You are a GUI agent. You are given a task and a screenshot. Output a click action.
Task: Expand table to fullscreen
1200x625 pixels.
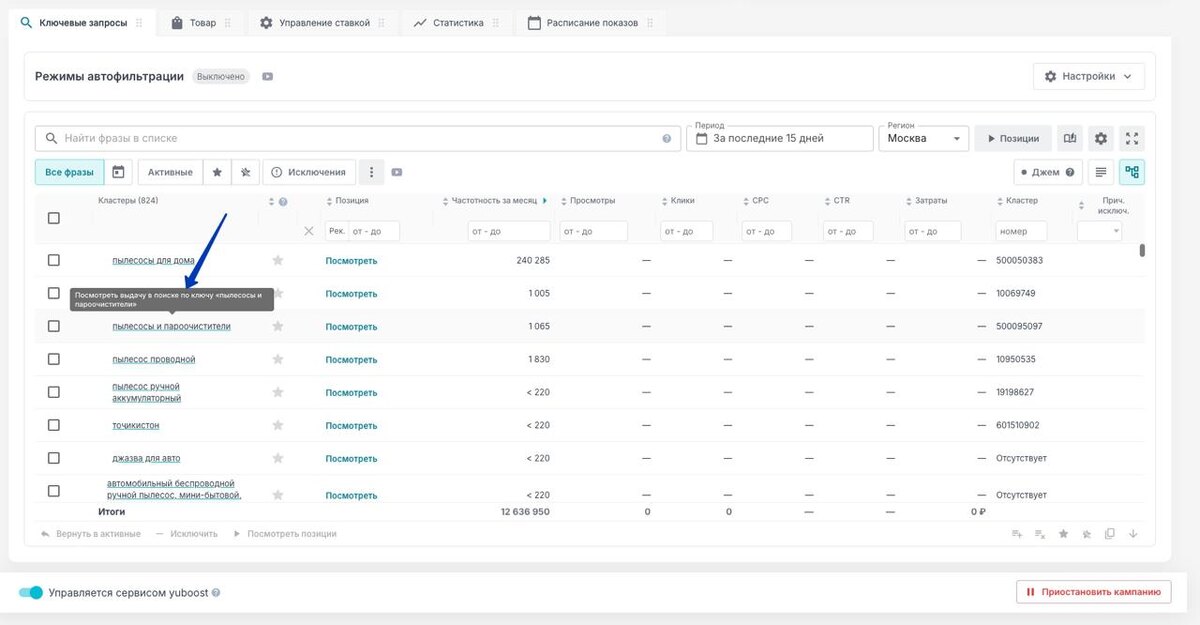point(1132,138)
